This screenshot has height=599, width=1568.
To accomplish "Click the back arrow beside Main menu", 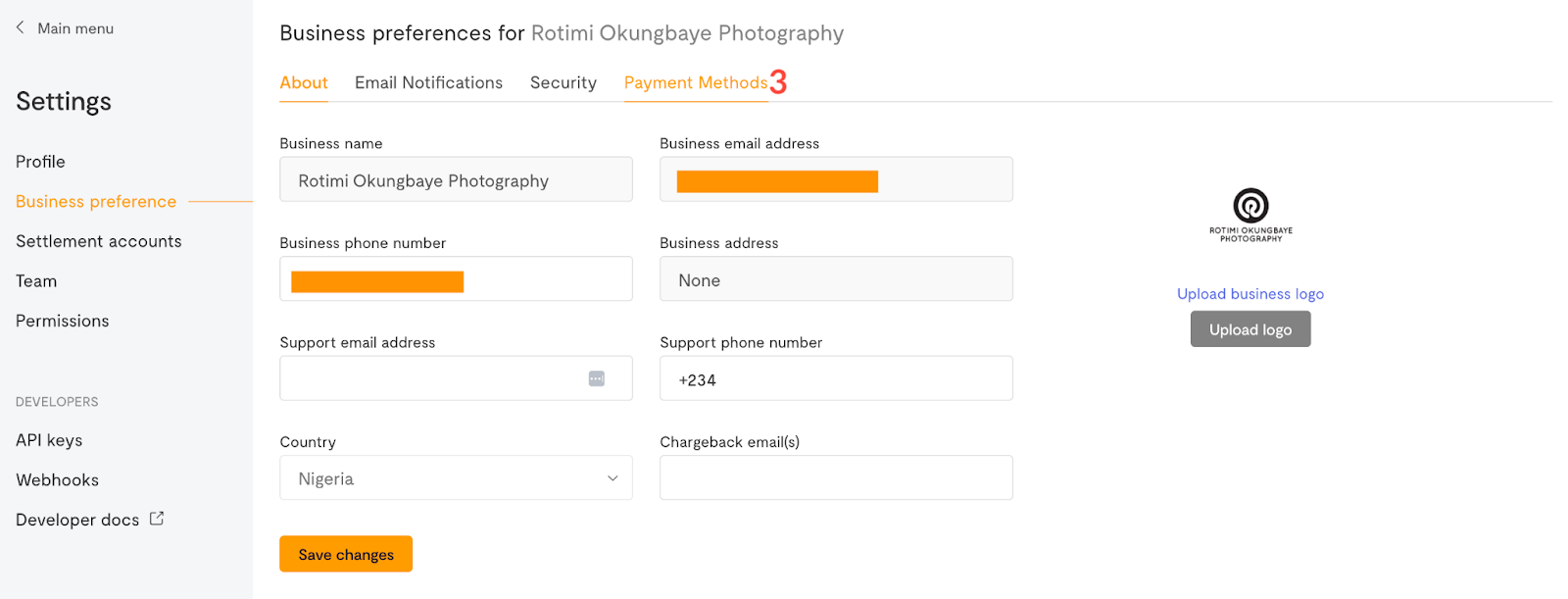I will coord(21,27).
